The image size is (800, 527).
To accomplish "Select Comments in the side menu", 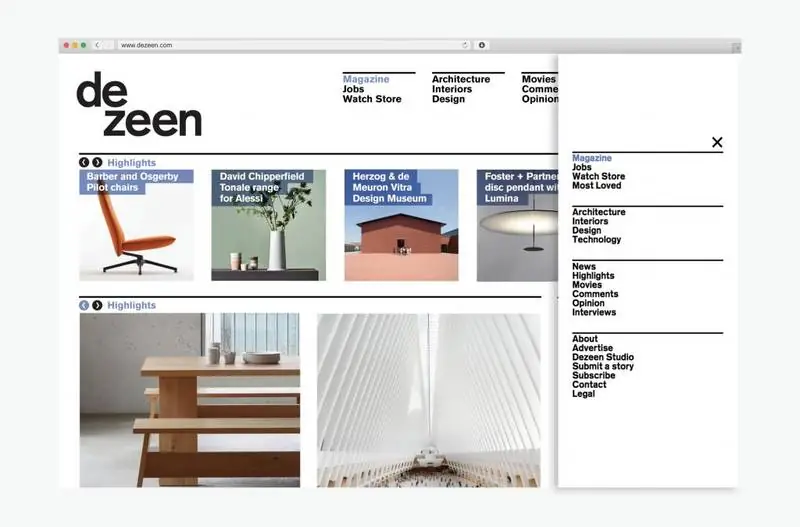I will coord(595,294).
